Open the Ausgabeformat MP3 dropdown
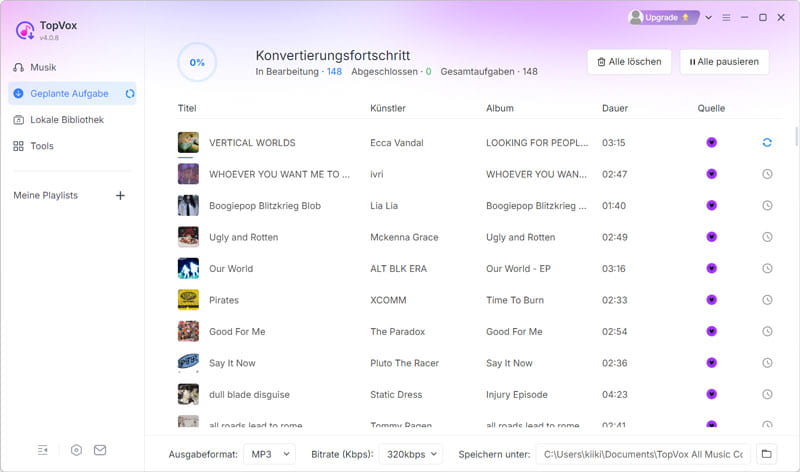 click(x=269, y=454)
